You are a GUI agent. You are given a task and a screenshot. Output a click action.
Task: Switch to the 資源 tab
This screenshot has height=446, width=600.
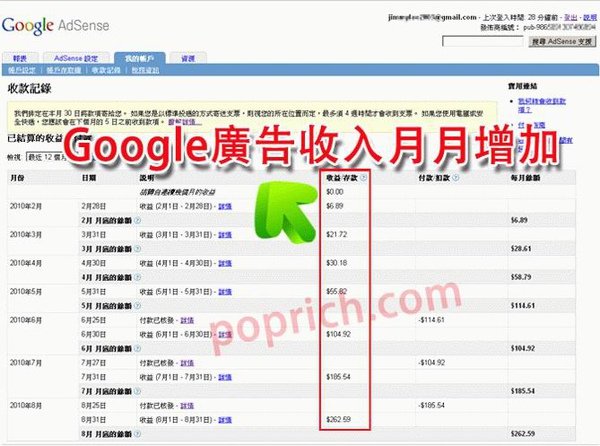[x=188, y=58]
